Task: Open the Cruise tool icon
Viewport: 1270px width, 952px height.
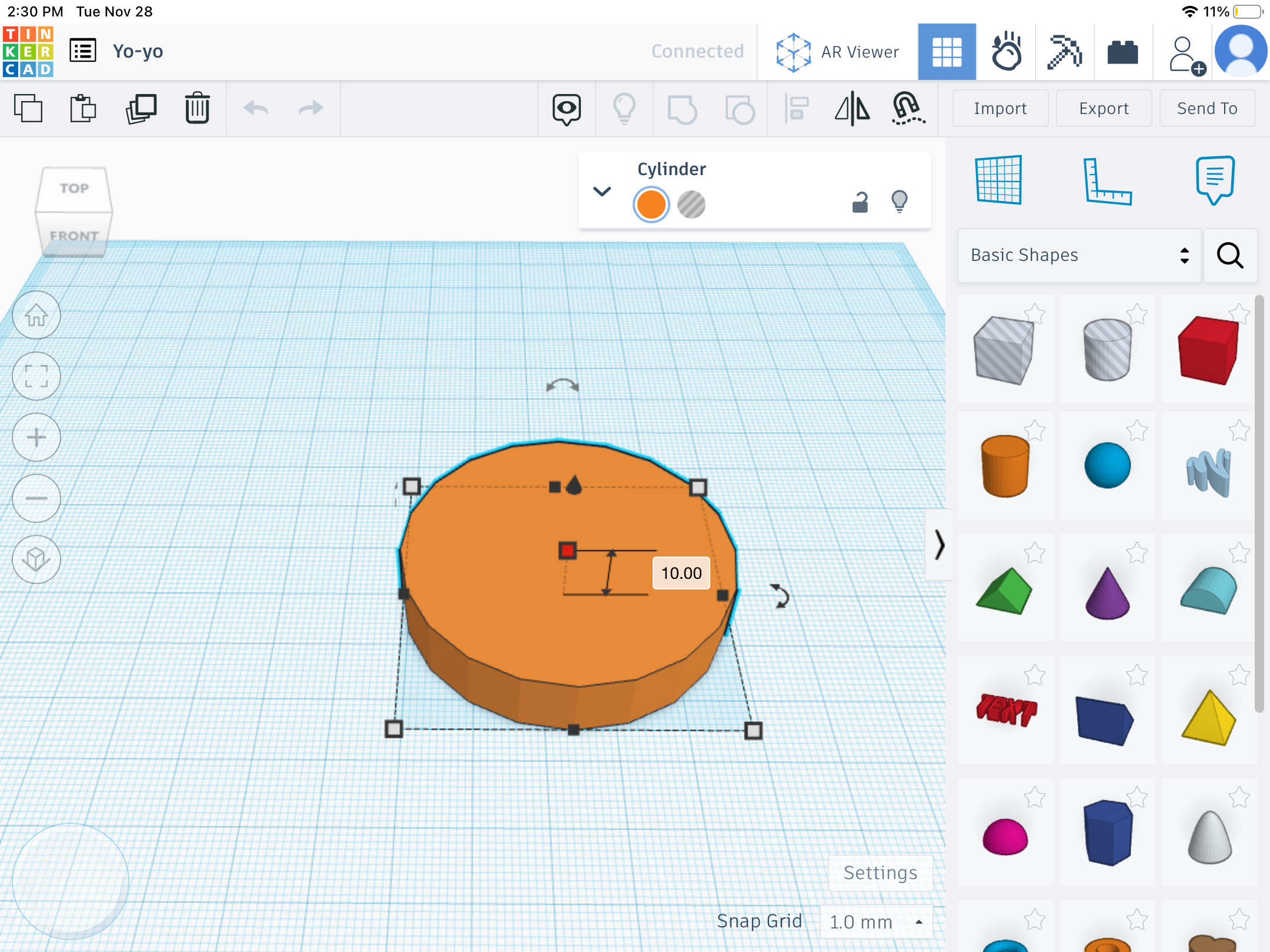Action: [x=908, y=109]
